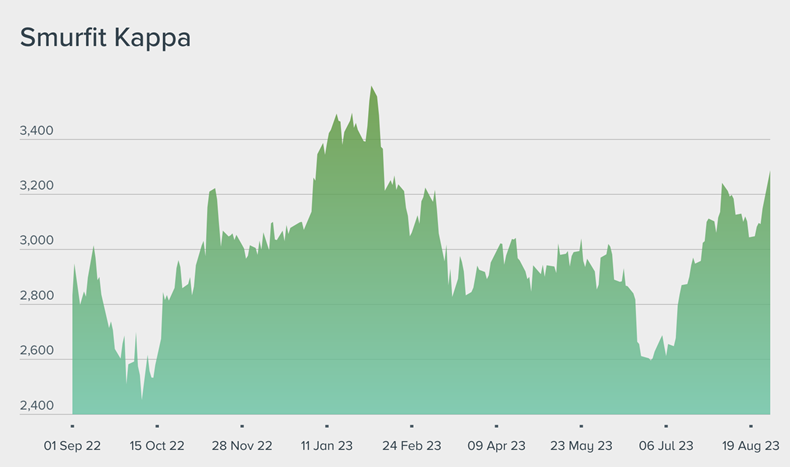The height and width of the screenshot is (467, 790).
Task: Select the 06 Jul 23 date label
Action: pos(666,445)
